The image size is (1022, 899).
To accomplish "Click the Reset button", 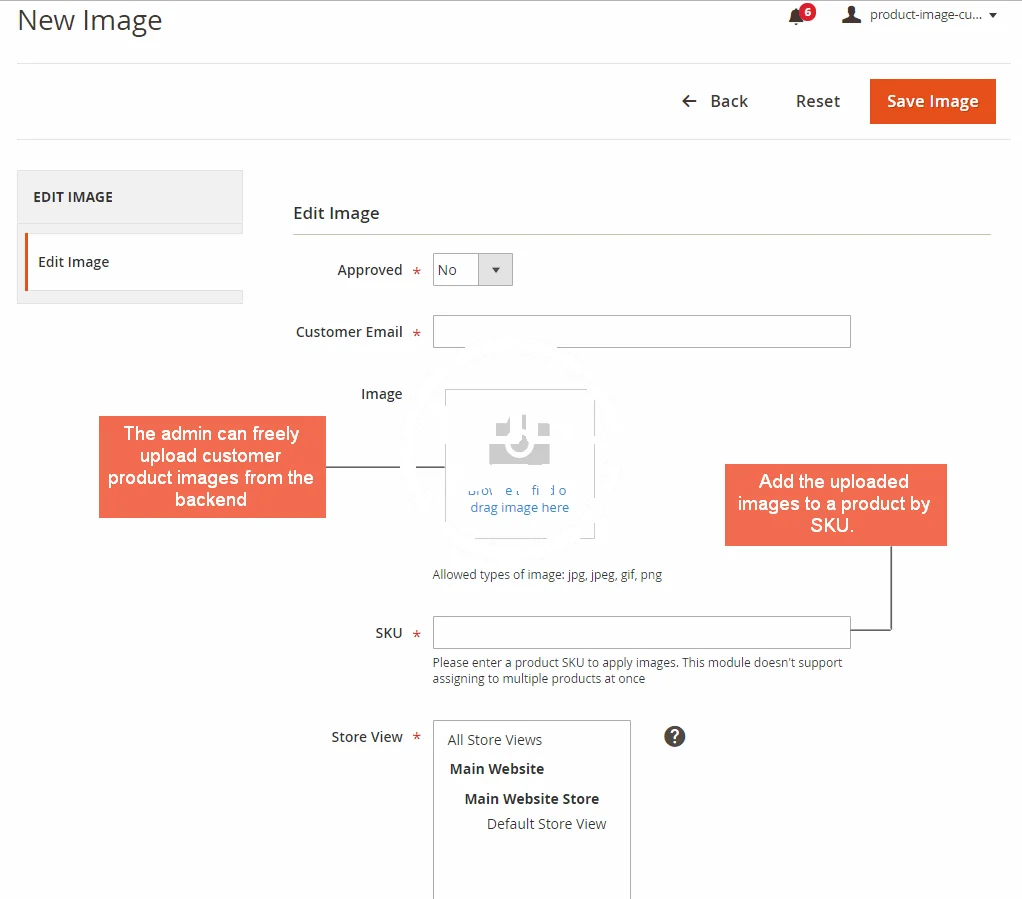I will coord(818,101).
